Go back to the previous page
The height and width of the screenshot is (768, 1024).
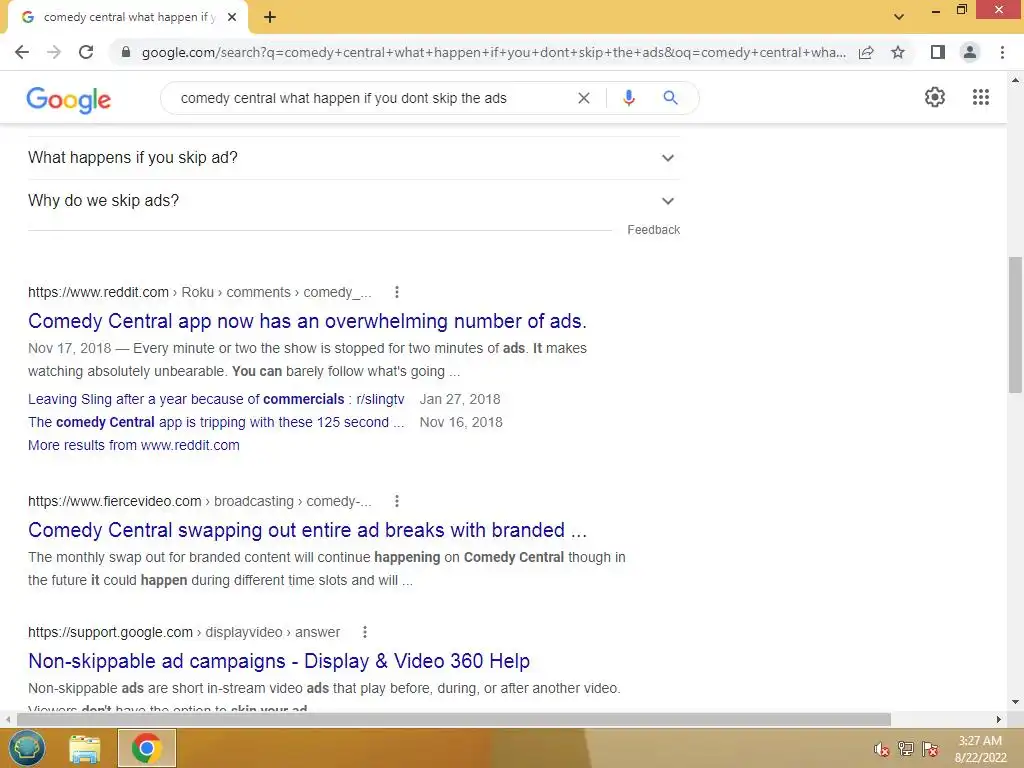(22, 52)
